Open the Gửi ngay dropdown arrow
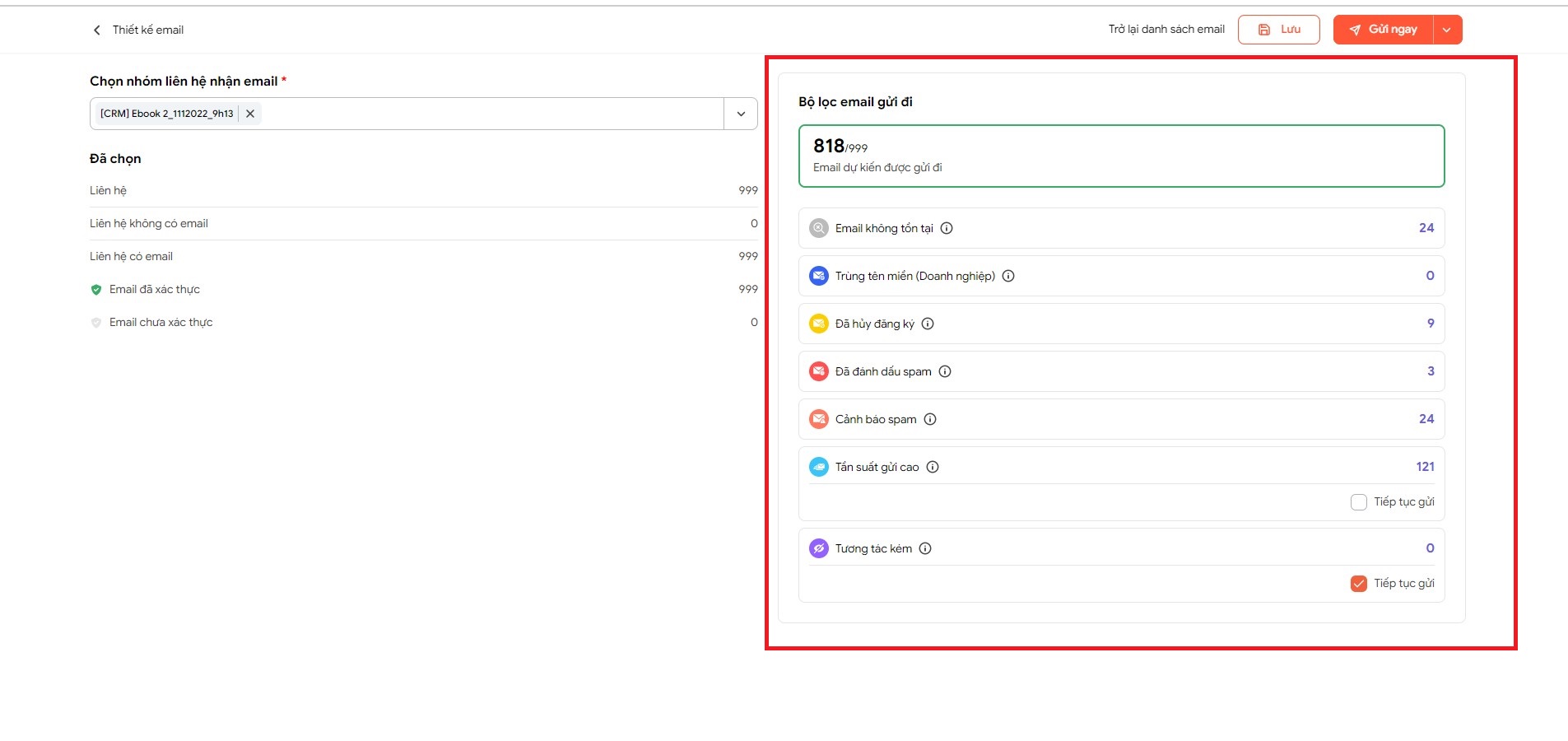The image size is (1568, 741). (x=1447, y=30)
